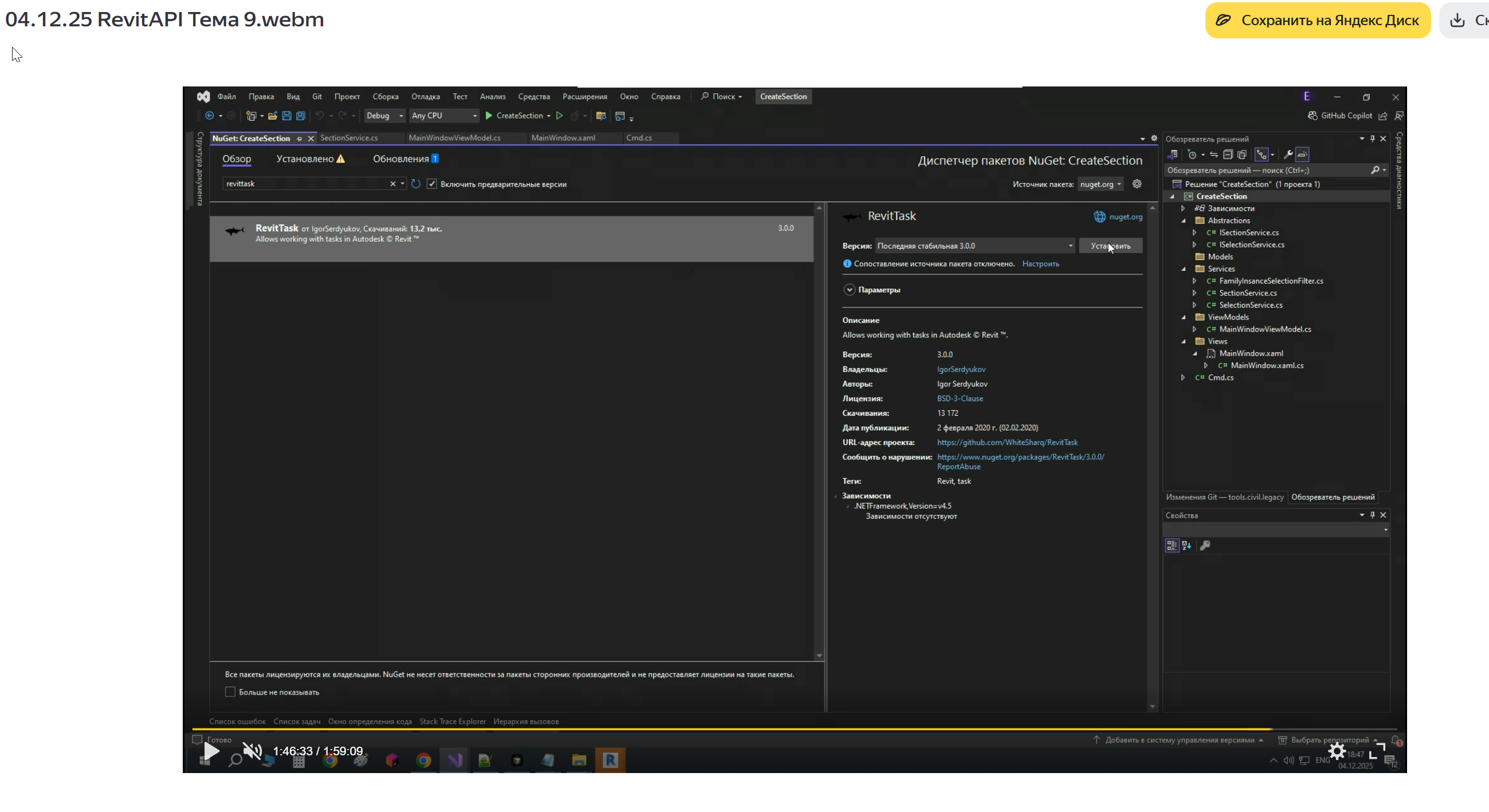Click the NuGet package source settings gear
This screenshot has width=1489, height=812.
[1137, 184]
